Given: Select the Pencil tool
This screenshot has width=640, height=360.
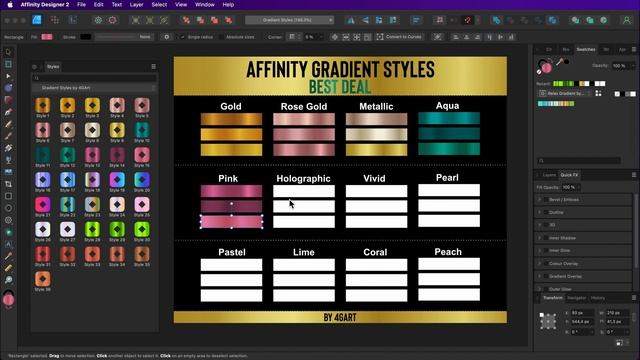Looking at the screenshot, I should click(x=8, y=124).
